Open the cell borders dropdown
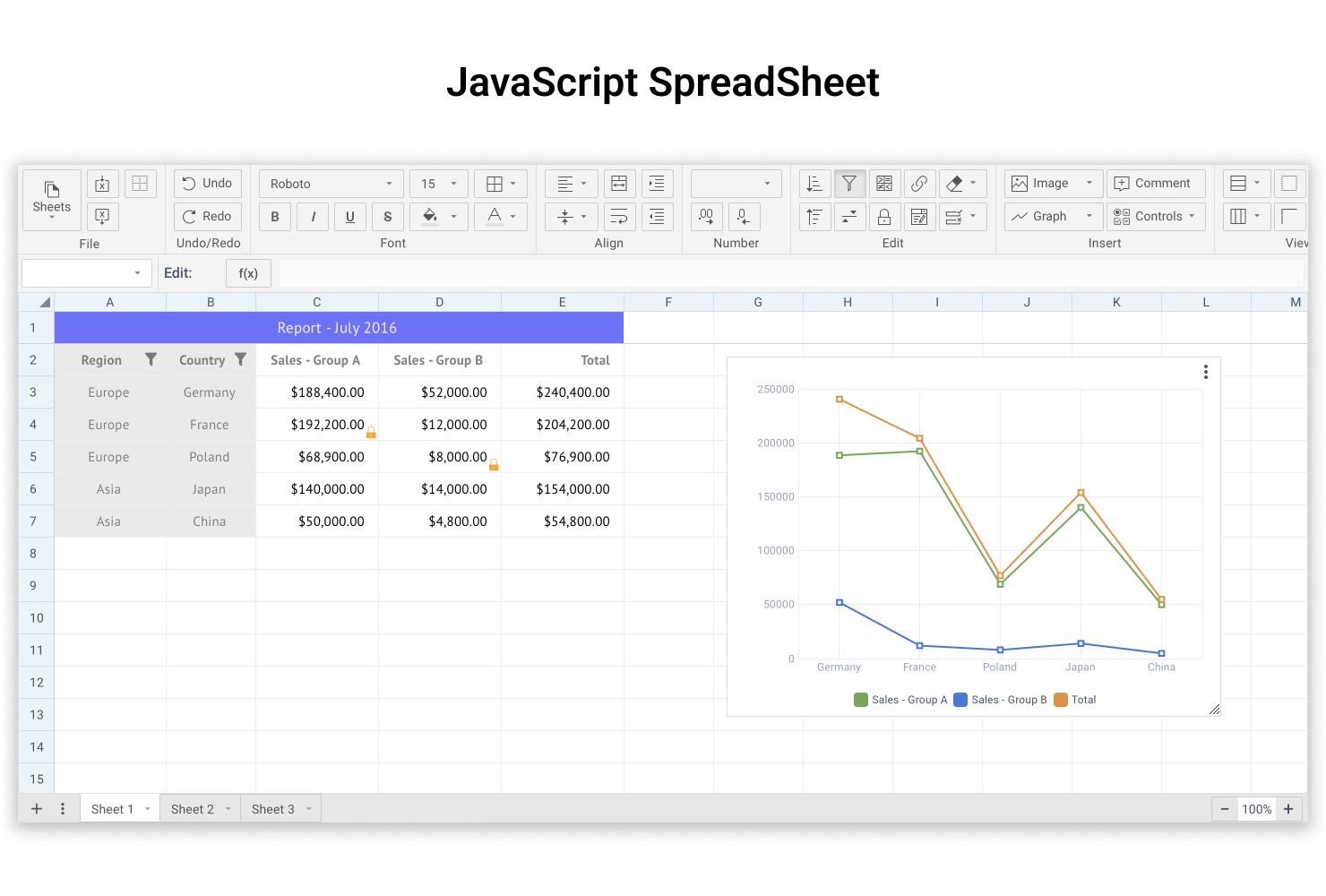This screenshot has width=1326, height=896. point(501,184)
